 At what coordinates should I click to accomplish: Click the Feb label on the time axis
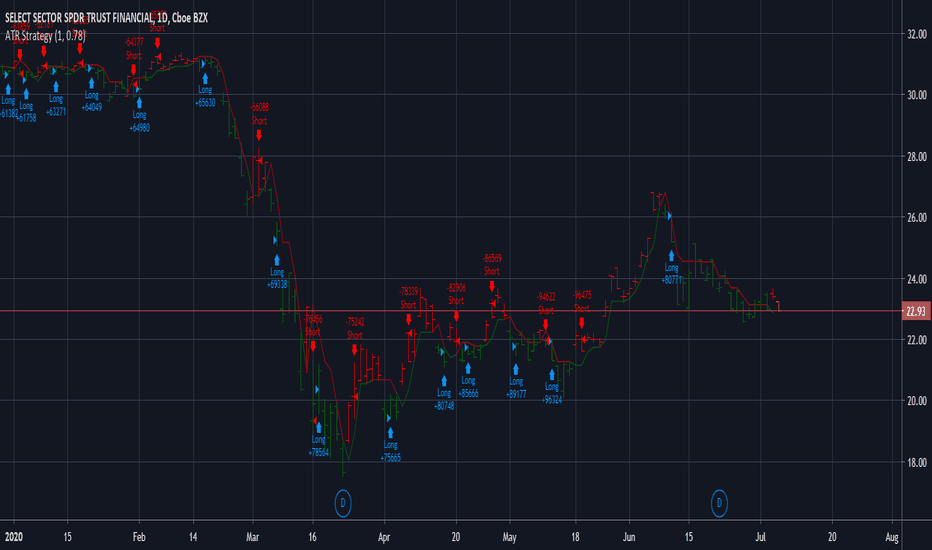(139, 537)
